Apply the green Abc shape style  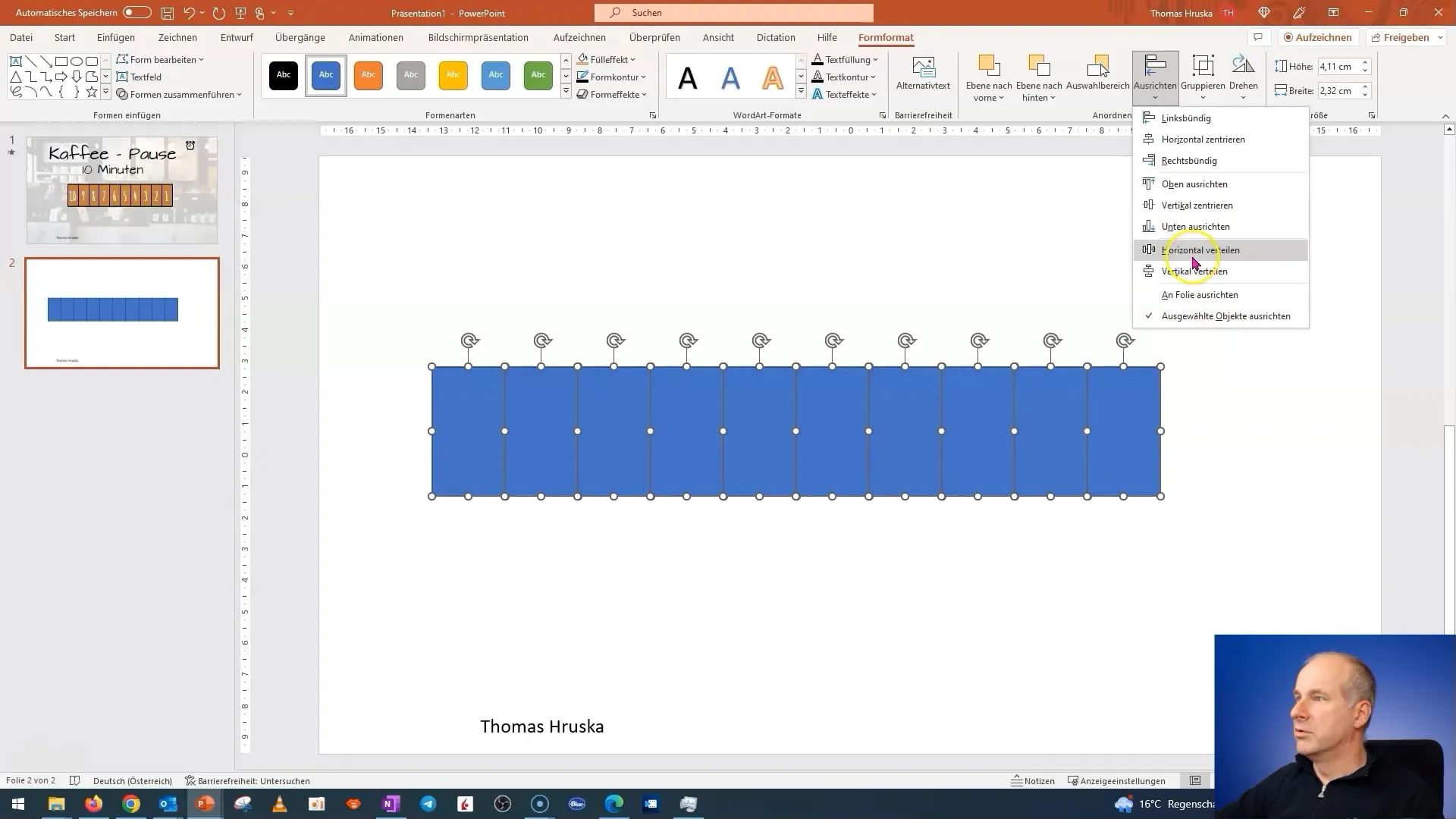coord(538,75)
